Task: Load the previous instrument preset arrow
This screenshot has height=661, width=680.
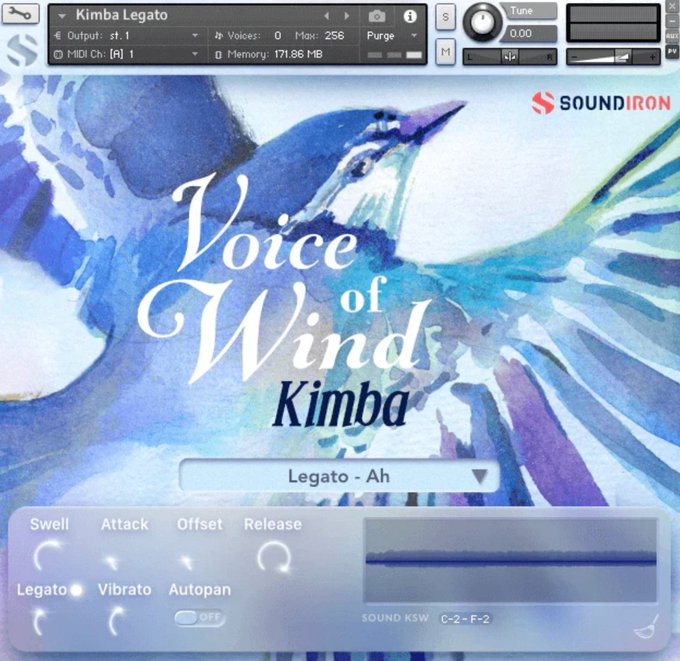Action: pyautogui.click(x=327, y=16)
